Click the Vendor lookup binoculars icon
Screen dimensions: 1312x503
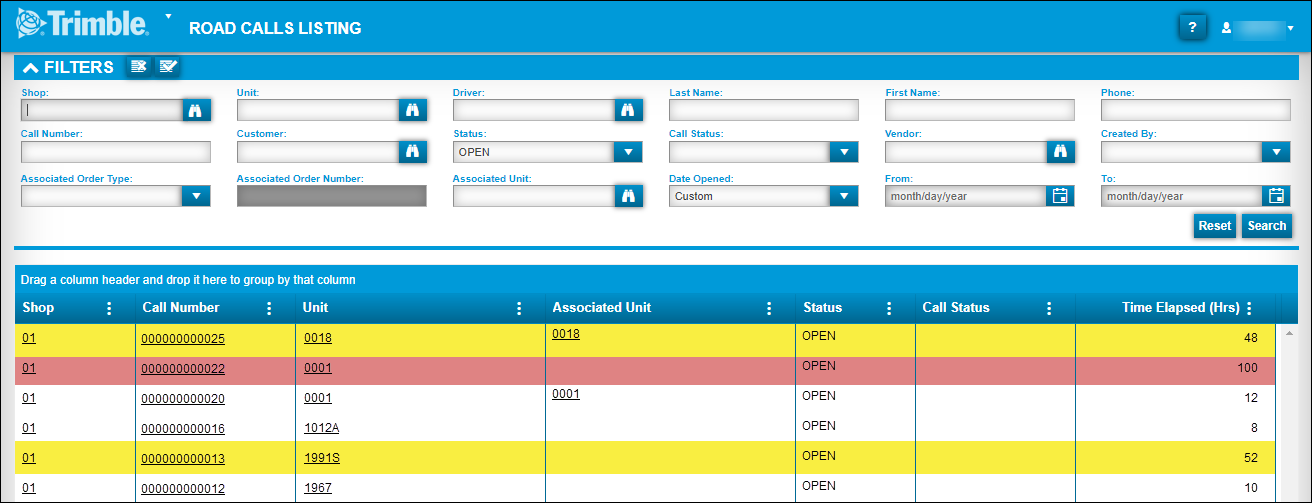[x=1060, y=152]
